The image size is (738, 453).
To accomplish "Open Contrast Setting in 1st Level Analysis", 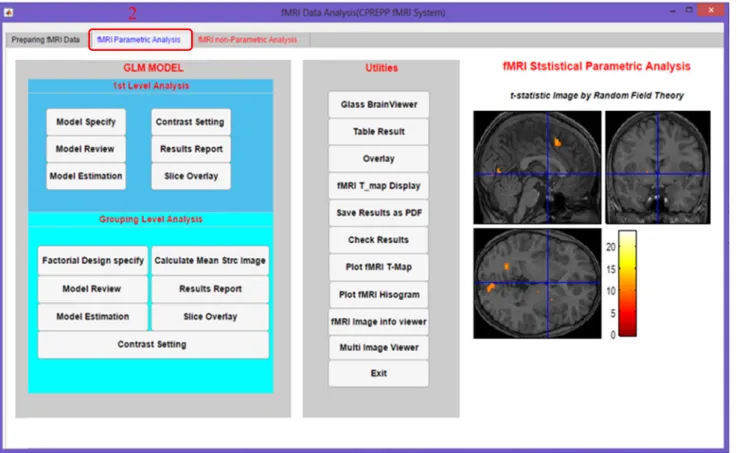I will (x=191, y=122).
